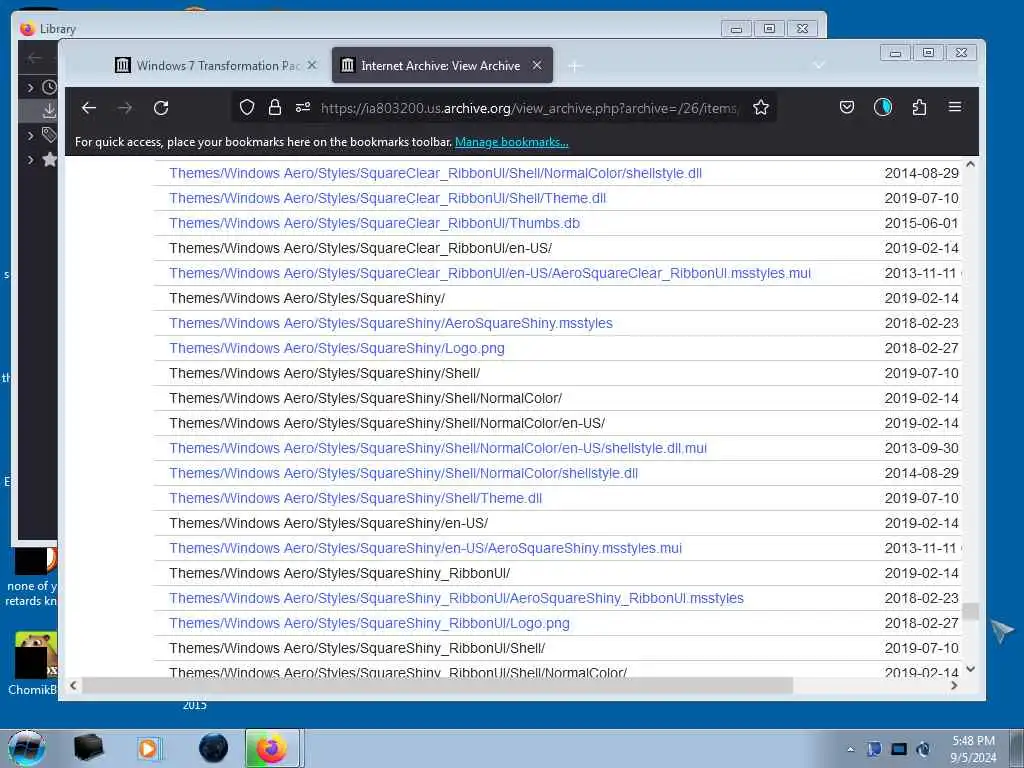This screenshot has height=768, width=1024.
Task: Close the Internet Archive: View Archive tab
Action: 537,65
